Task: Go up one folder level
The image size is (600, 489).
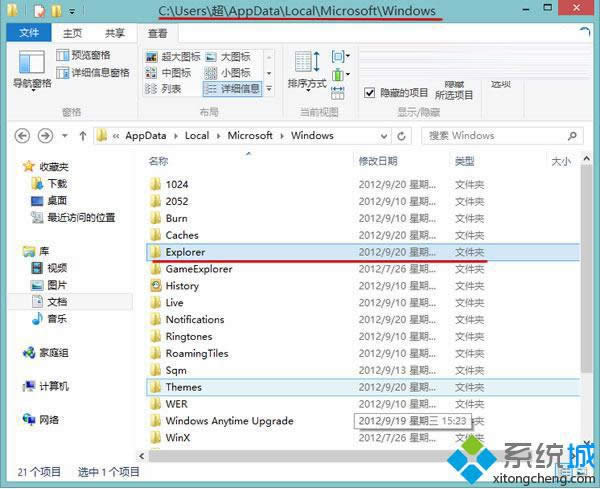Action: 83,136
